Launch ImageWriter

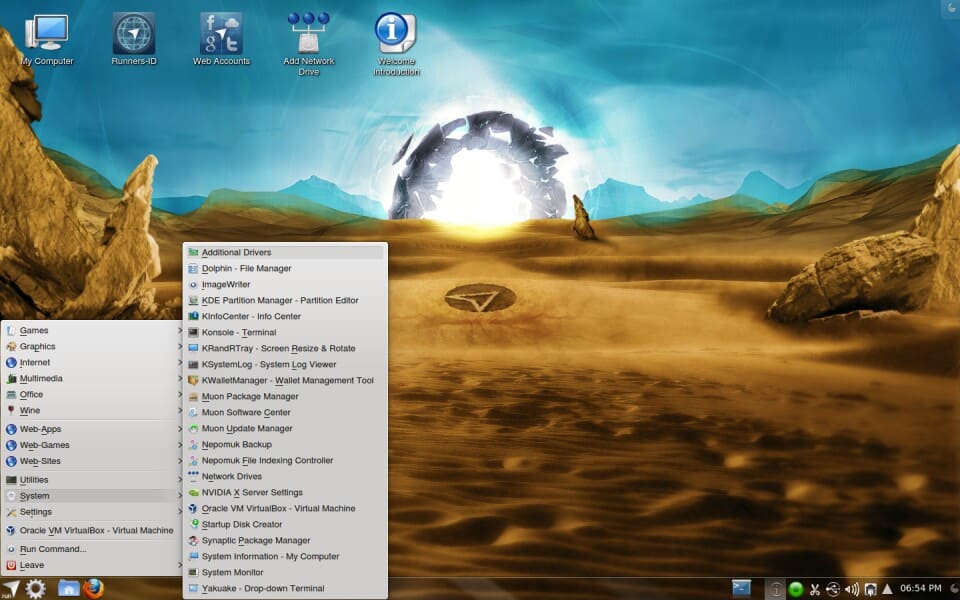tap(285, 284)
